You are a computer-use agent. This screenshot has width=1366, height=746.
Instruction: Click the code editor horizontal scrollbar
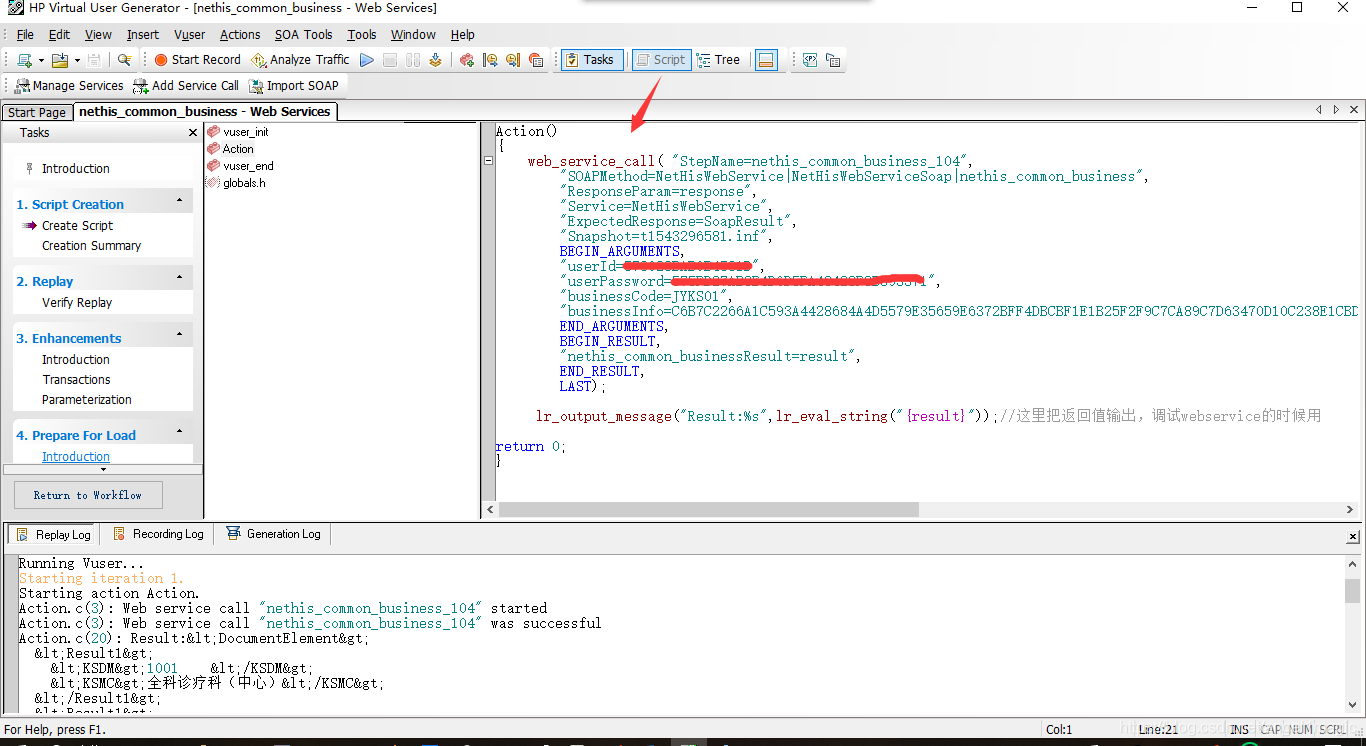click(708, 509)
